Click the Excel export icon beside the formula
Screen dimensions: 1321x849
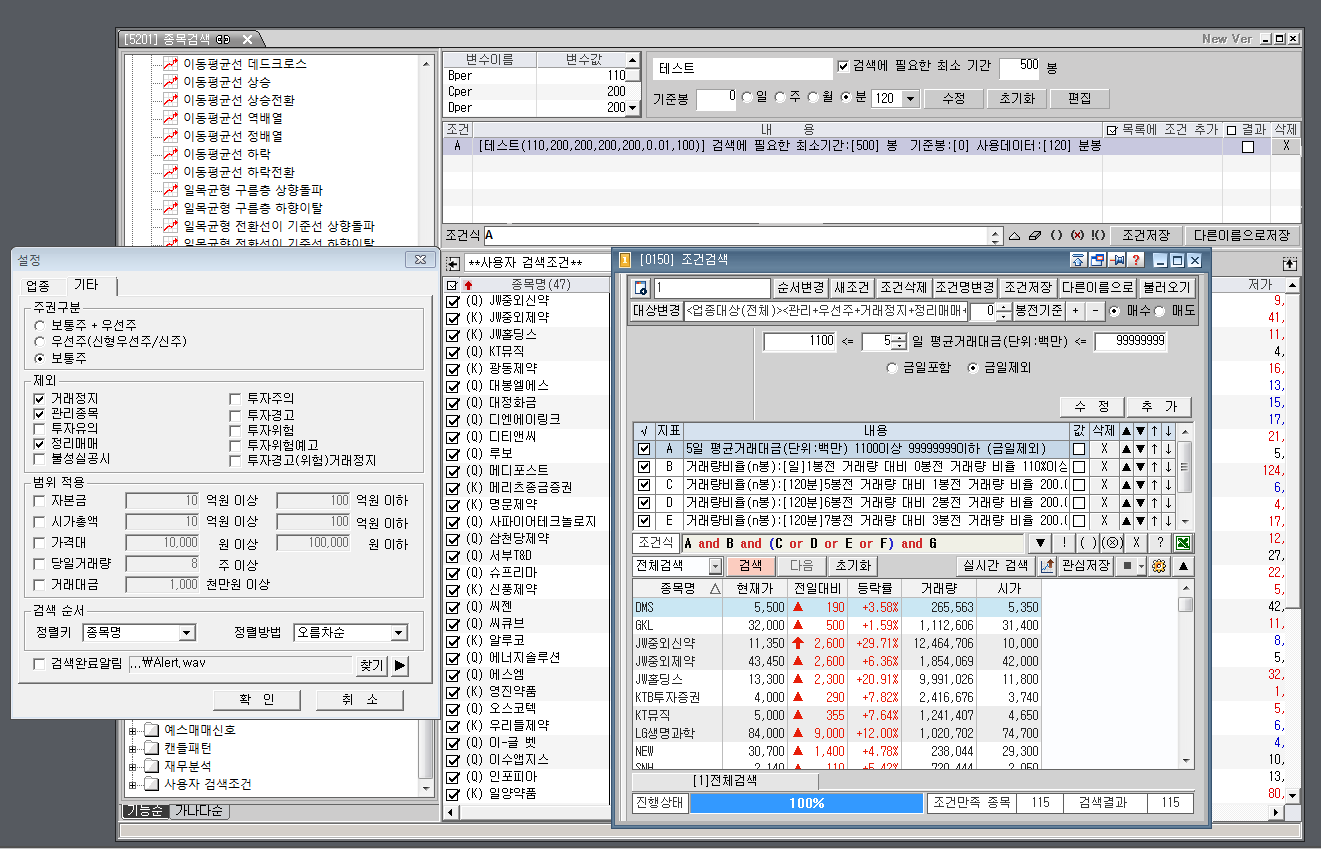[x=1182, y=543]
